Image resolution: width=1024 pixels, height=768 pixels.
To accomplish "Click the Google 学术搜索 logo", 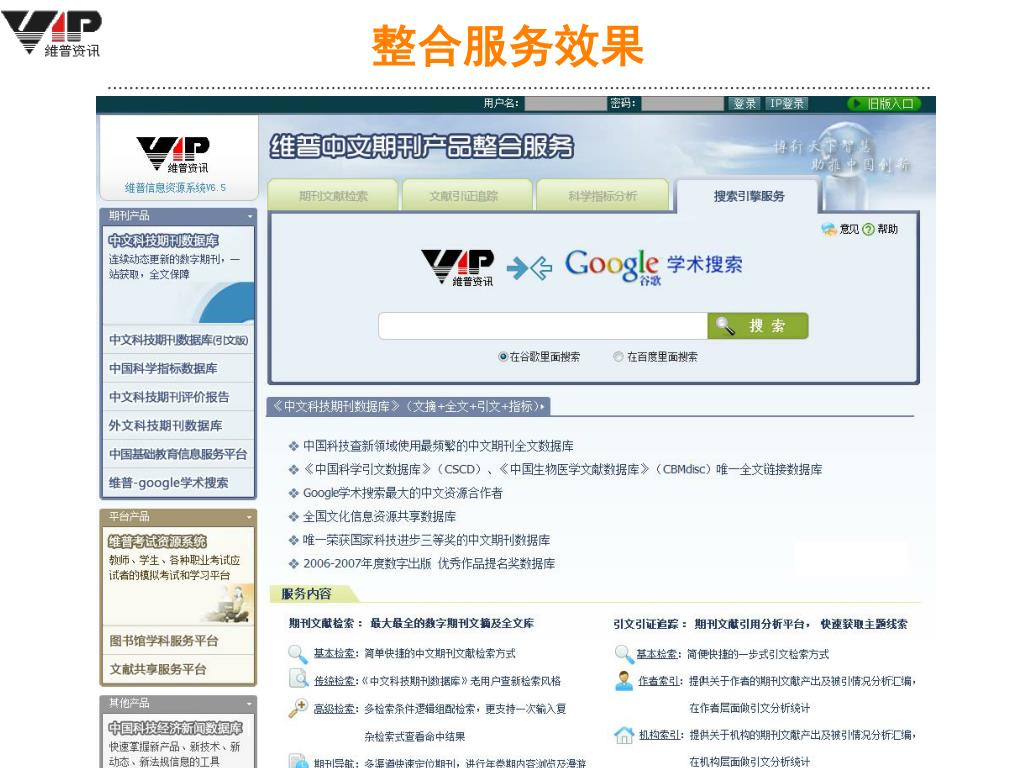I will 653,266.
